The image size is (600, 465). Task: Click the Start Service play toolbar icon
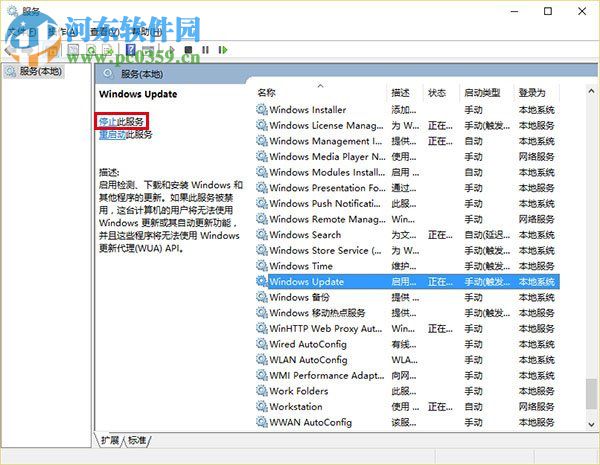[x=171, y=50]
